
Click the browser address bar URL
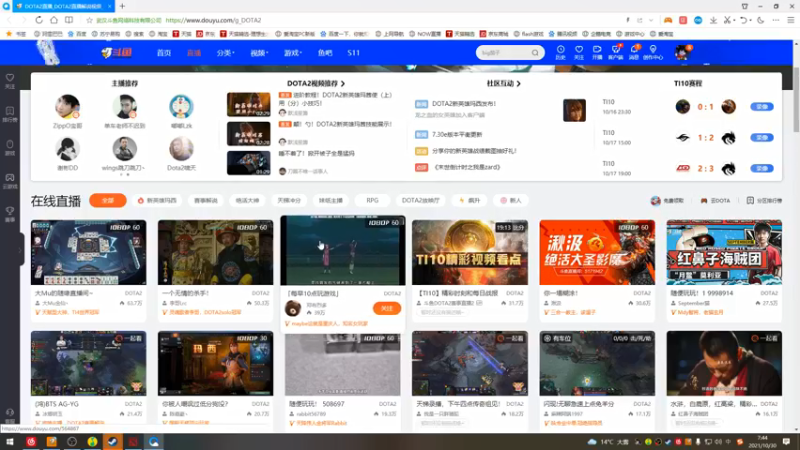pyautogui.click(x=213, y=20)
